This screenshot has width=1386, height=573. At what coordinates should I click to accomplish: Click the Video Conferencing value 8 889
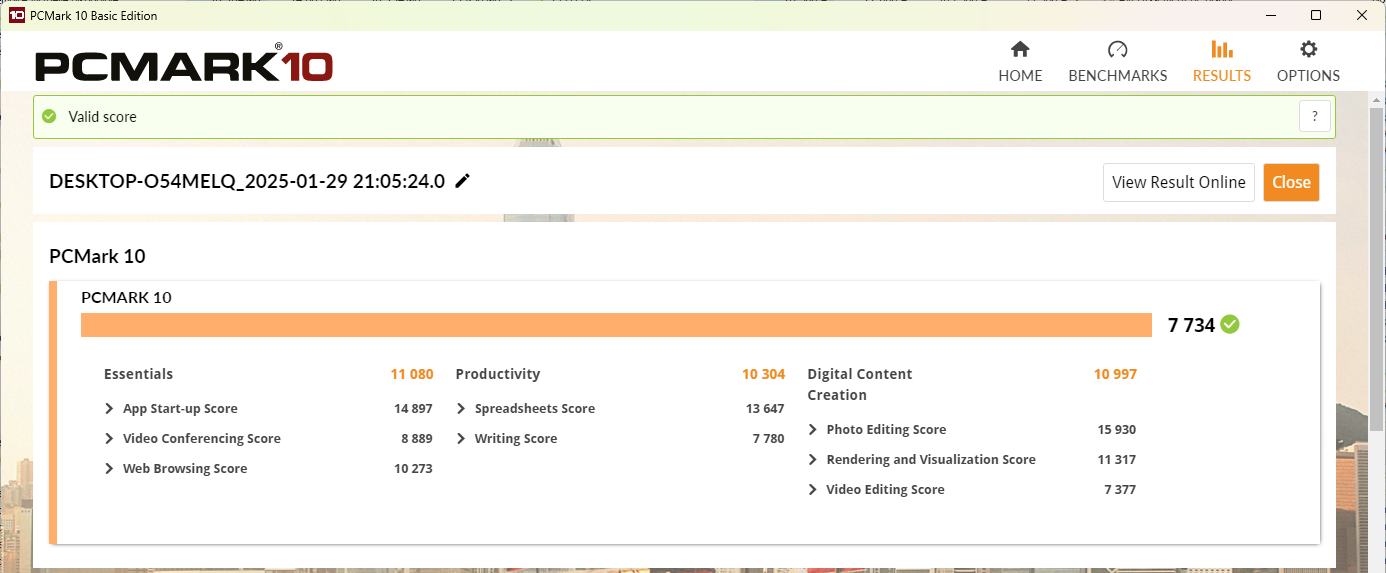(417, 439)
